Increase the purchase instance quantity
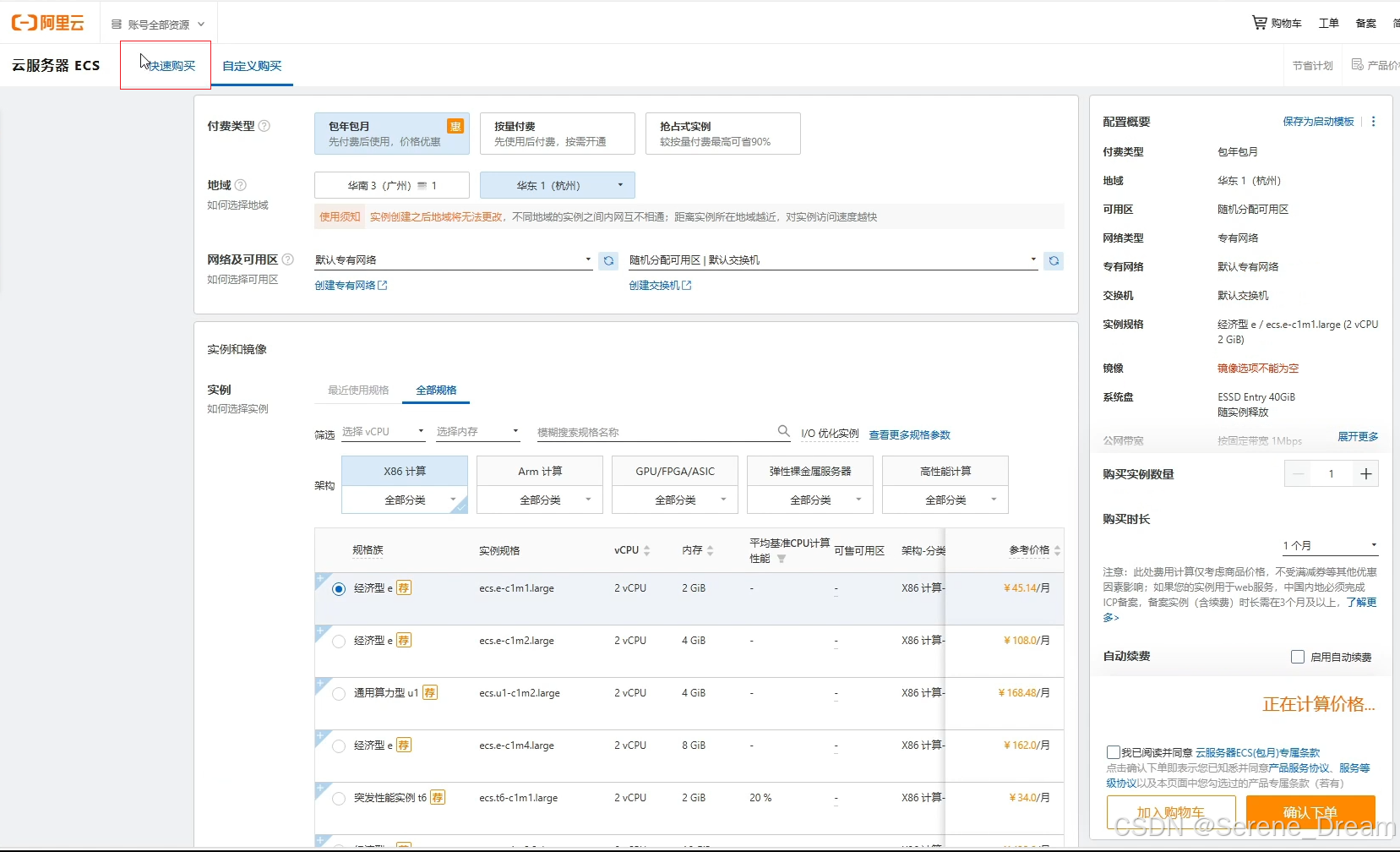1400x852 pixels. 1365,474
